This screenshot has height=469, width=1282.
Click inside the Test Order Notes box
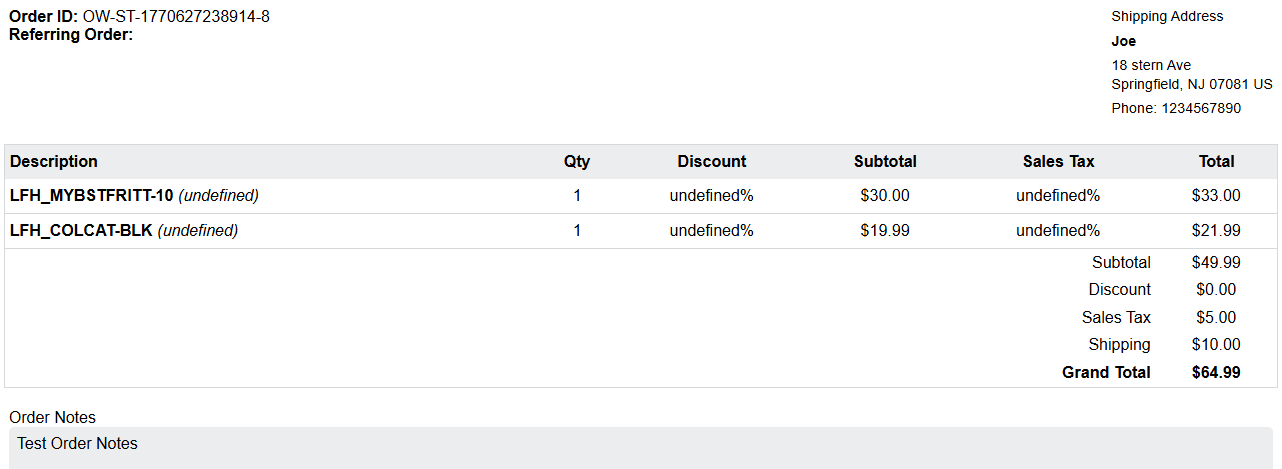(x=641, y=448)
